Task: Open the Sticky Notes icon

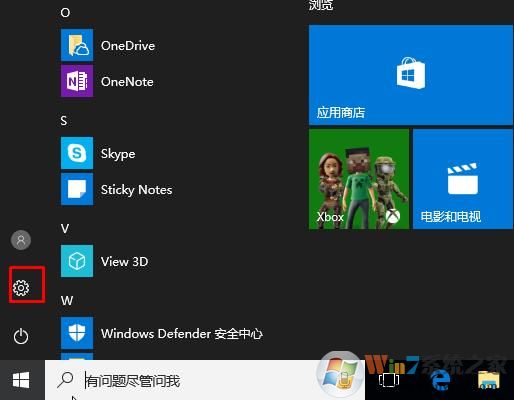Action: click(77, 189)
